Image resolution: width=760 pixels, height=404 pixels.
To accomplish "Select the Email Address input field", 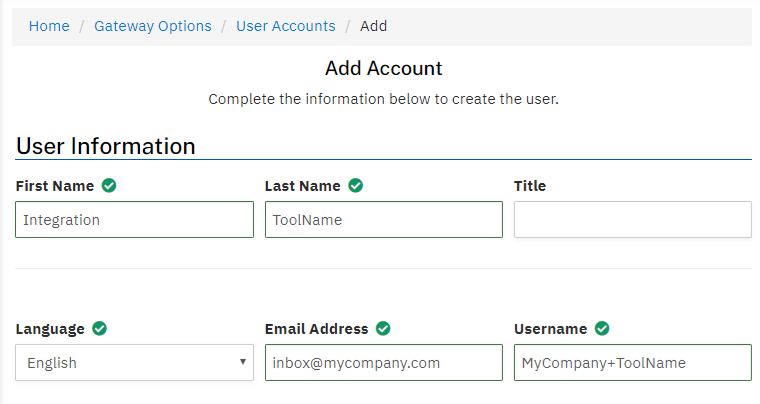I will point(383,363).
